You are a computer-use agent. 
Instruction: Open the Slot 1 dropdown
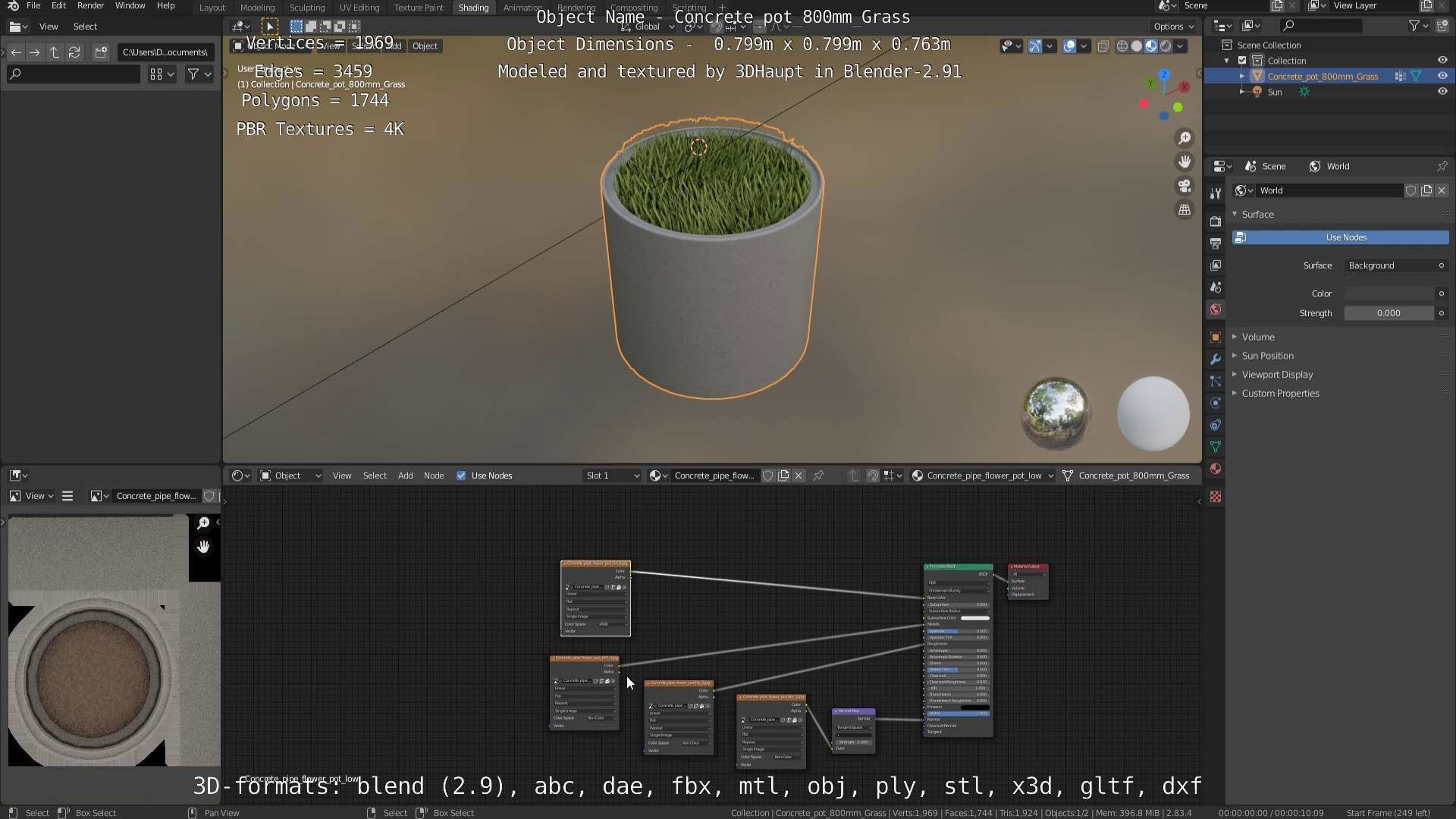(612, 475)
